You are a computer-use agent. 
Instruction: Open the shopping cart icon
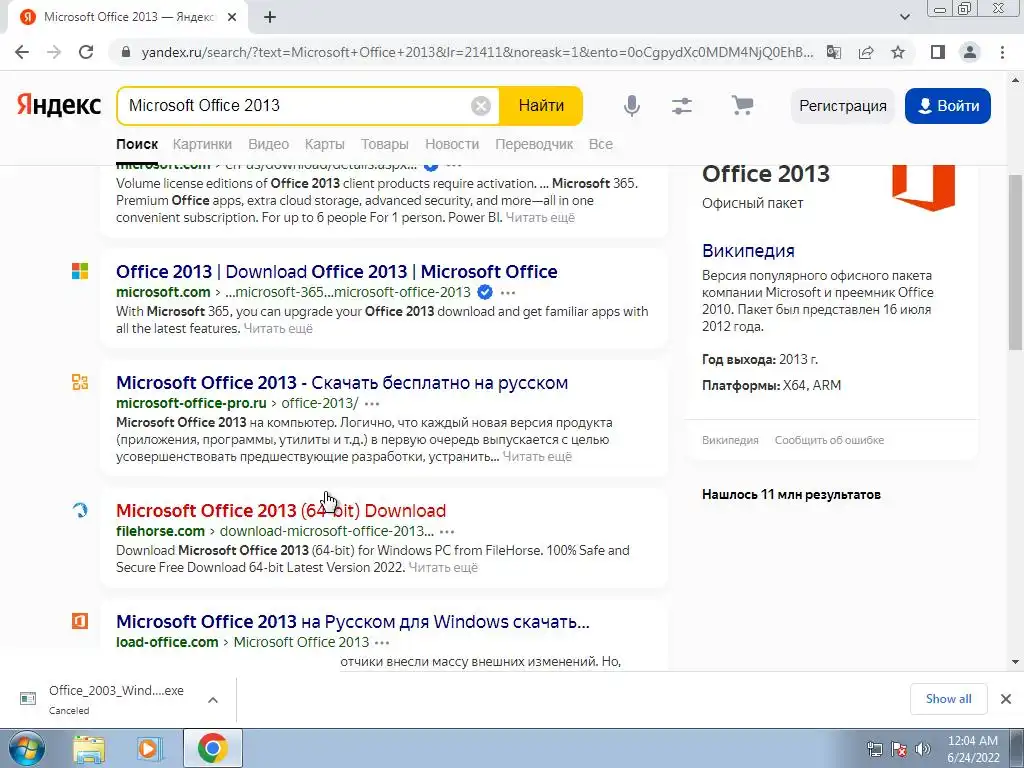tap(742, 105)
